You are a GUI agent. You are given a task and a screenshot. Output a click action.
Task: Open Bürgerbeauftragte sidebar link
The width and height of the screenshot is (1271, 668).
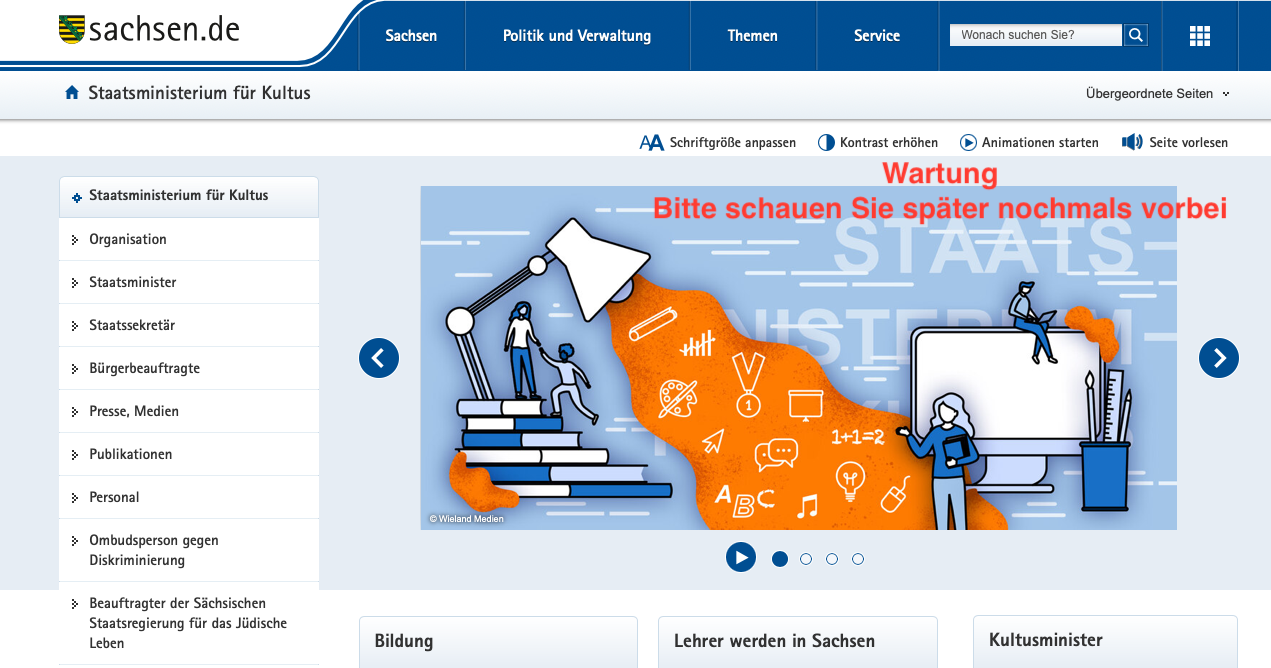click(145, 368)
